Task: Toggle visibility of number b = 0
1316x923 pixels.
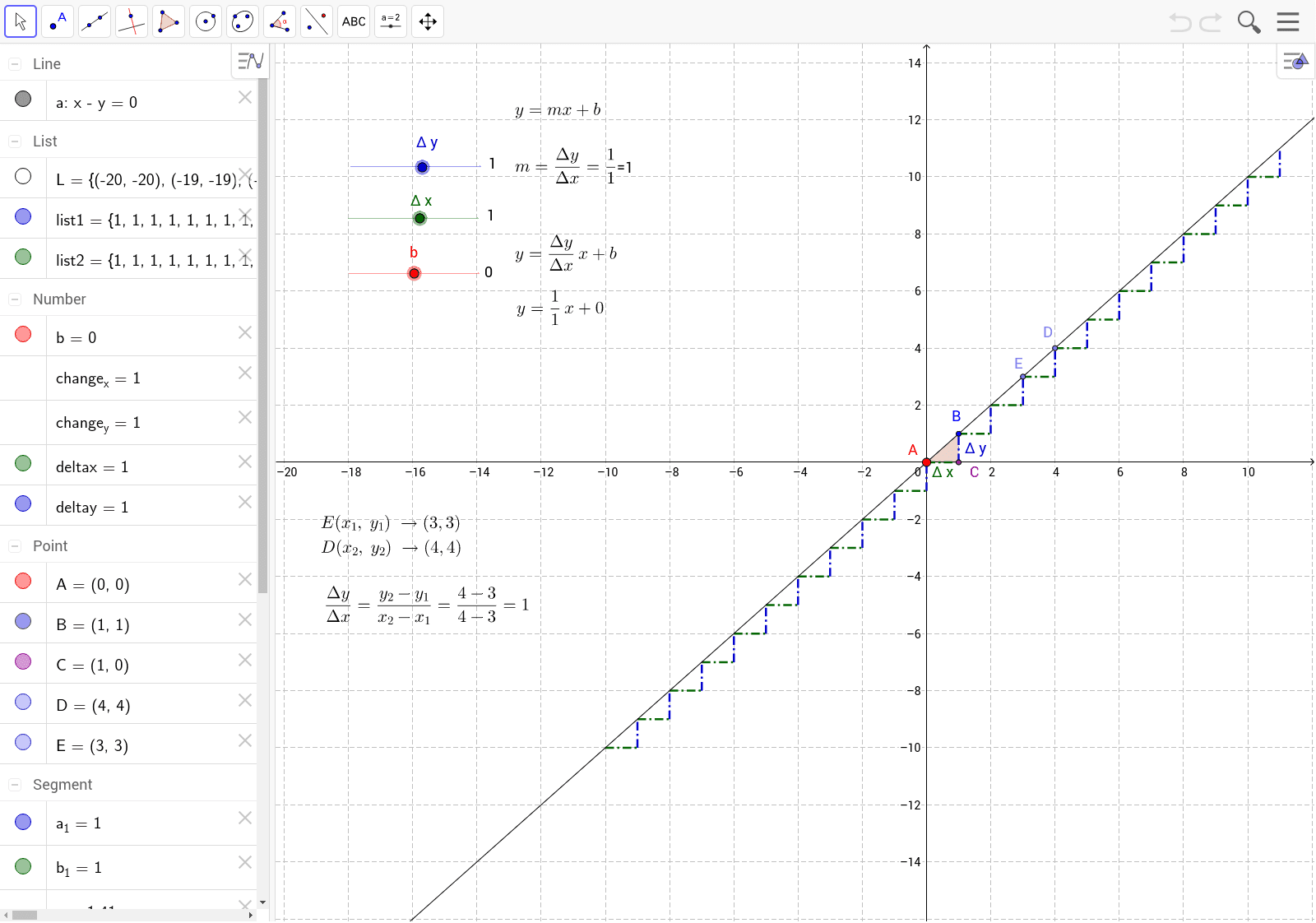Action: (23, 334)
